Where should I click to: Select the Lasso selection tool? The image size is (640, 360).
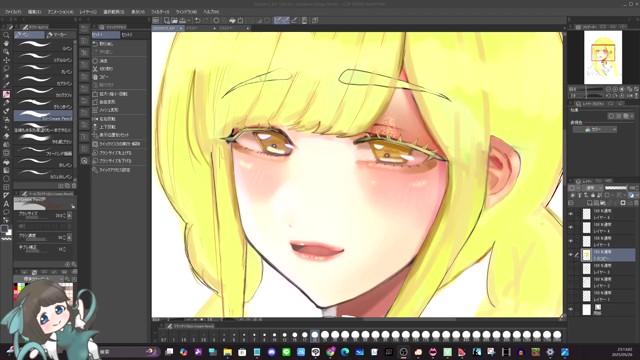(x=6, y=69)
